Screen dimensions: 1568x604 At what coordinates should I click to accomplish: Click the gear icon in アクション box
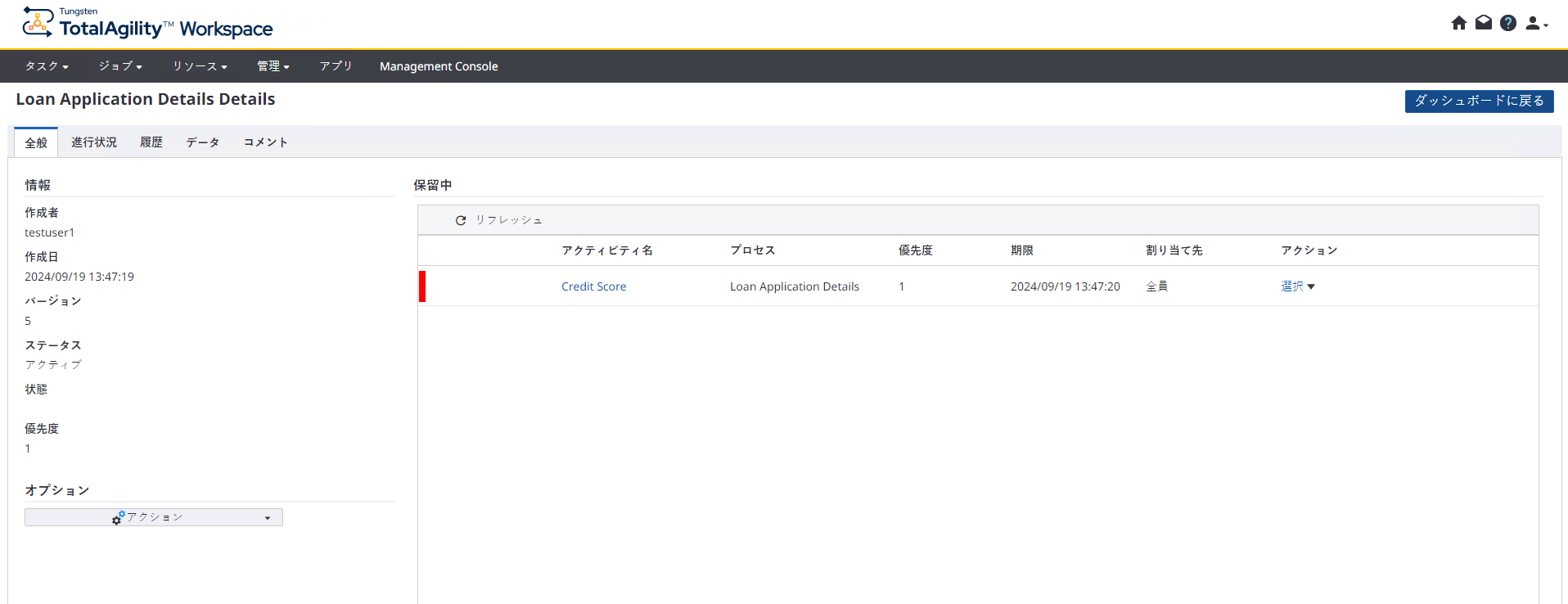click(x=118, y=518)
